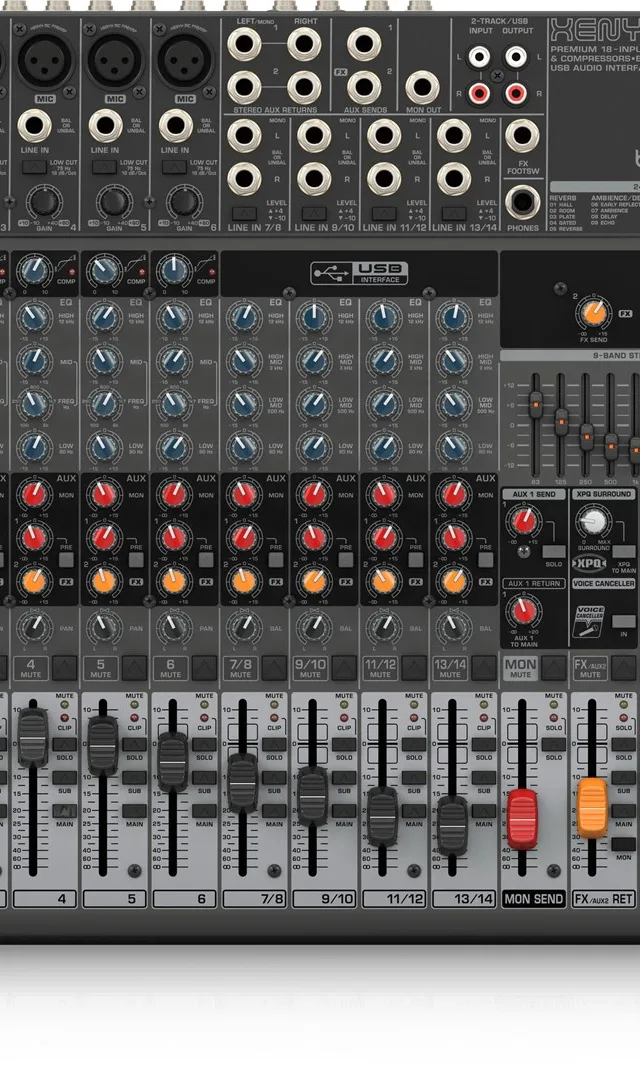Click the MON SEND SOLO button
The height and width of the screenshot is (1080, 640).
(x=553, y=744)
